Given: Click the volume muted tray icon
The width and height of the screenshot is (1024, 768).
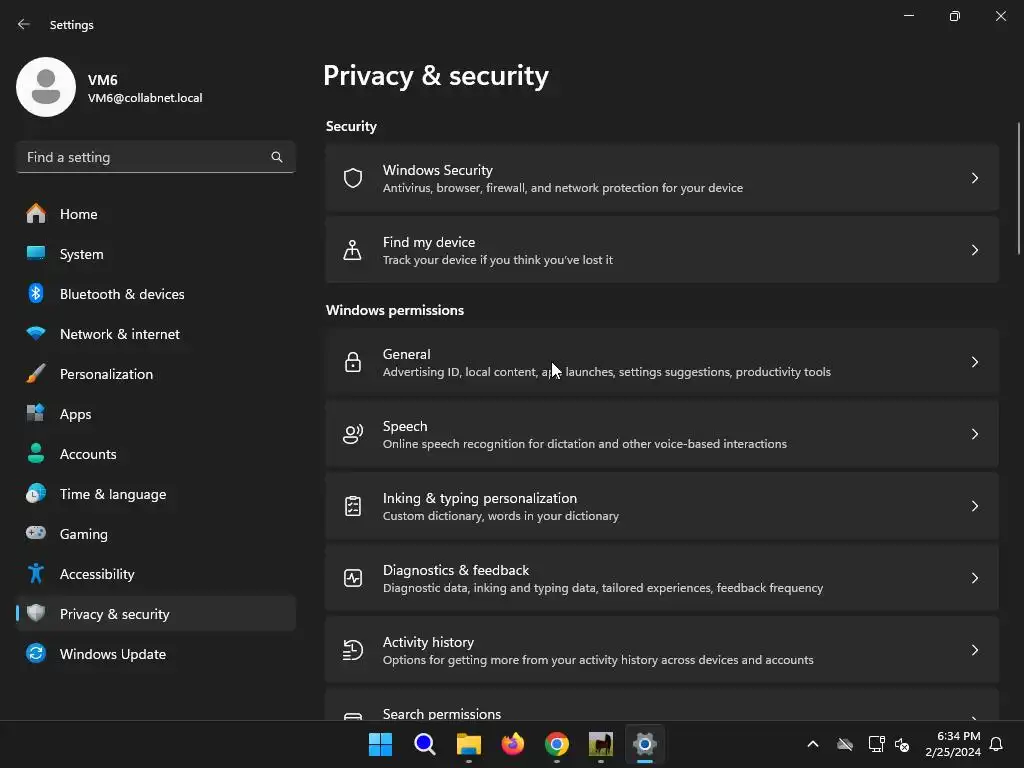Looking at the screenshot, I should 902,744.
